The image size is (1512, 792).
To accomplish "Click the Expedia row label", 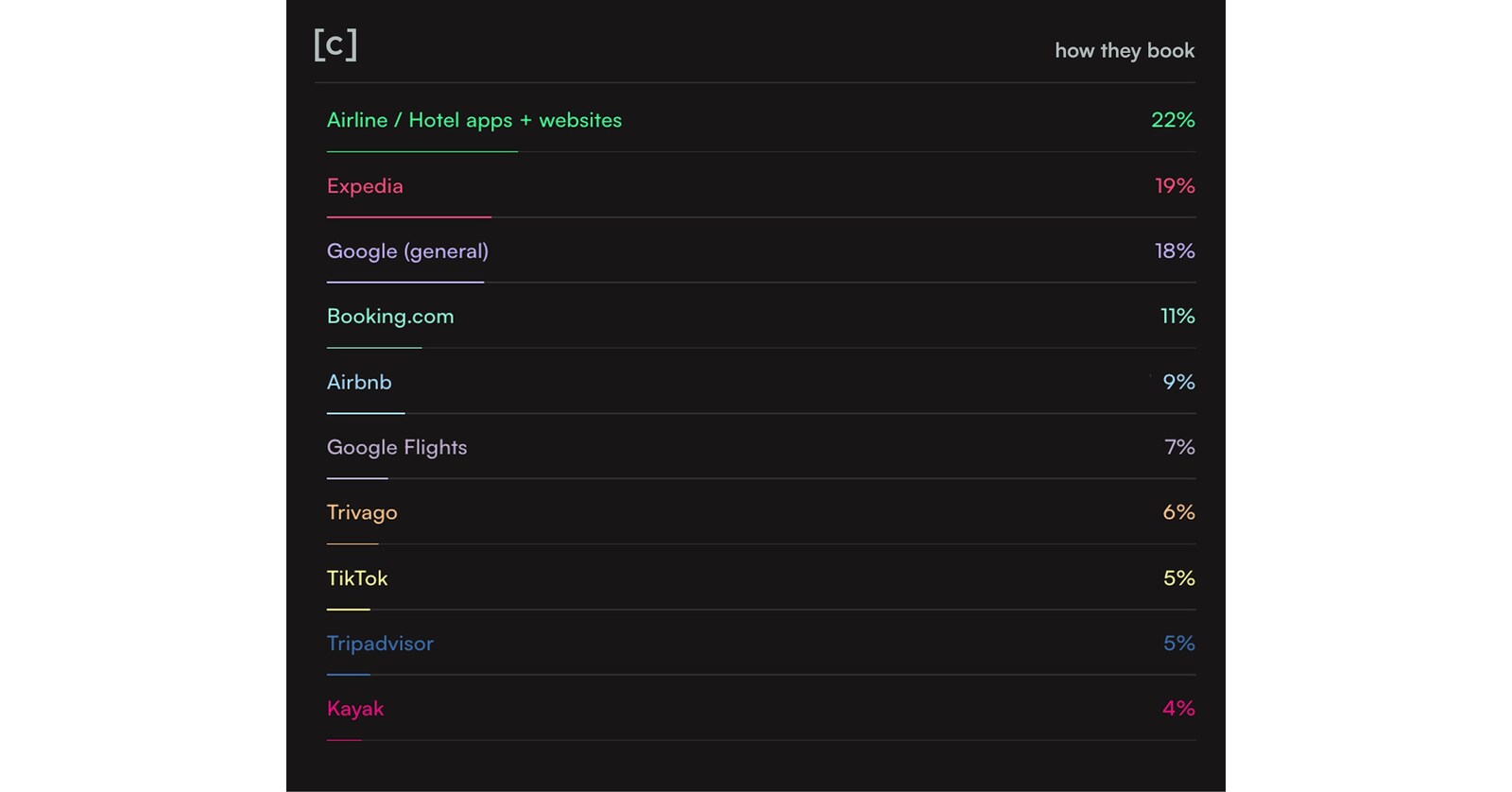I will click(365, 186).
